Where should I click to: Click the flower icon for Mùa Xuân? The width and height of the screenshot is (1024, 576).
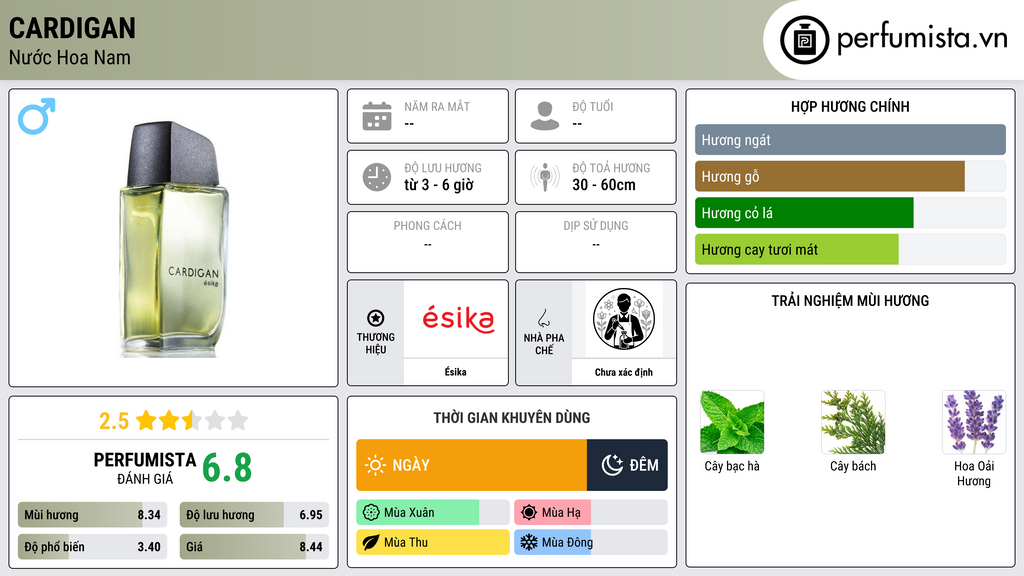(371, 513)
